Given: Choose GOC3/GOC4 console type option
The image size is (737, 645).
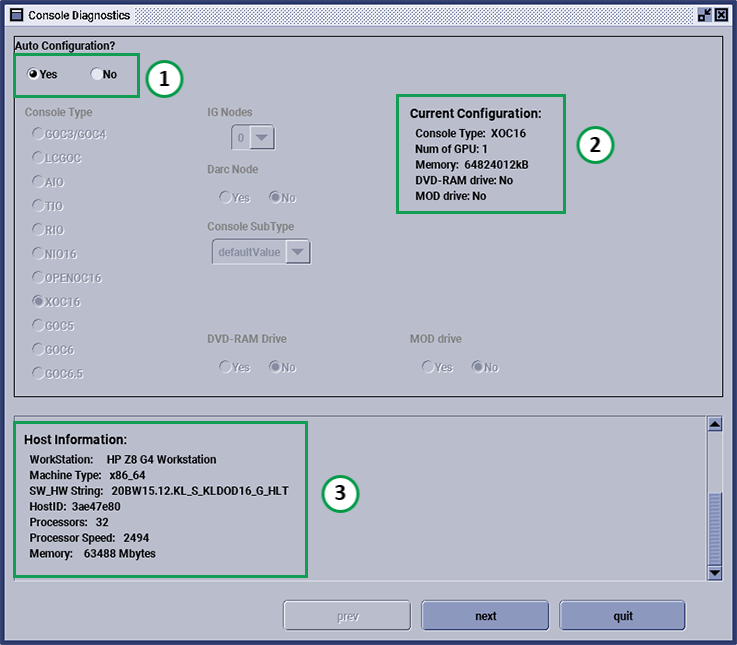Looking at the screenshot, I should point(38,133).
